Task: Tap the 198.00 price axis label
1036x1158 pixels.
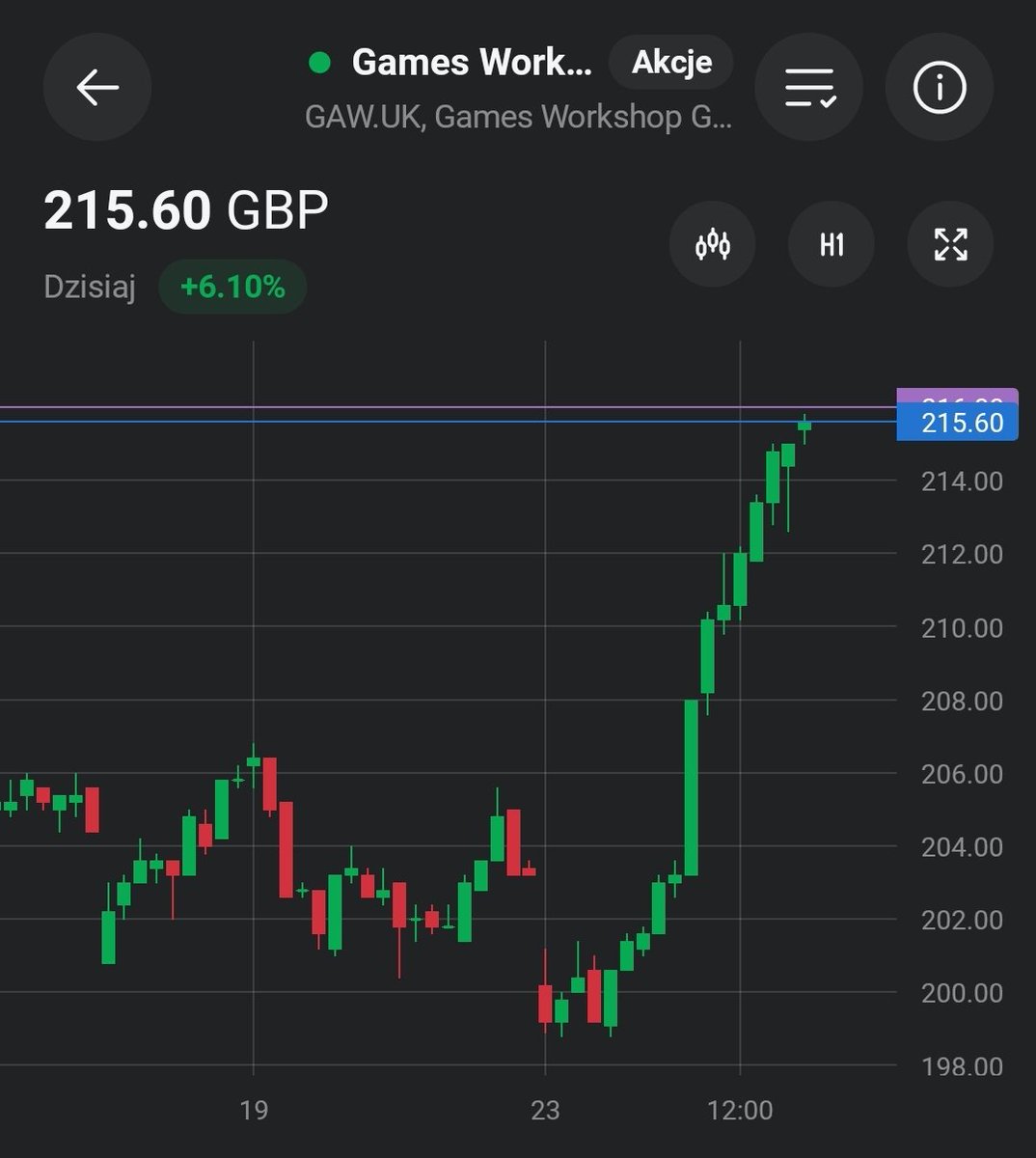Action: [962, 1067]
